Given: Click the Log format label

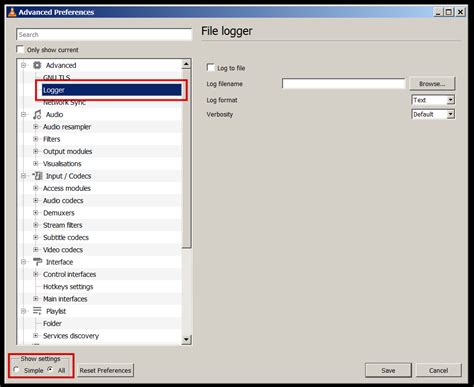Looking at the screenshot, I should (x=222, y=100).
